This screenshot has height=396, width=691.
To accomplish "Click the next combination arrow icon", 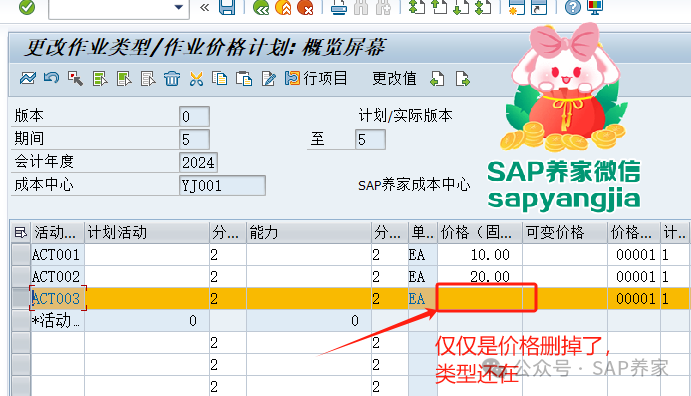I will pyautogui.click(x=462, y=79).
